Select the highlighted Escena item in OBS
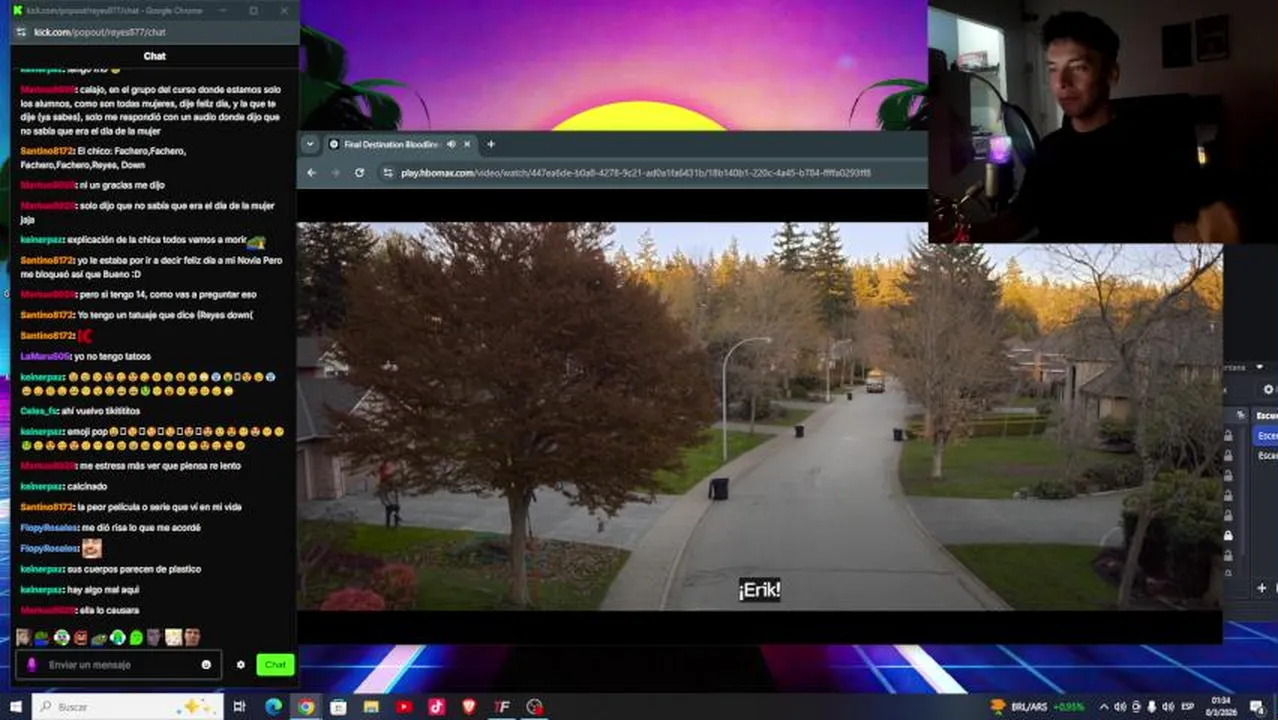 (1265, 436)
